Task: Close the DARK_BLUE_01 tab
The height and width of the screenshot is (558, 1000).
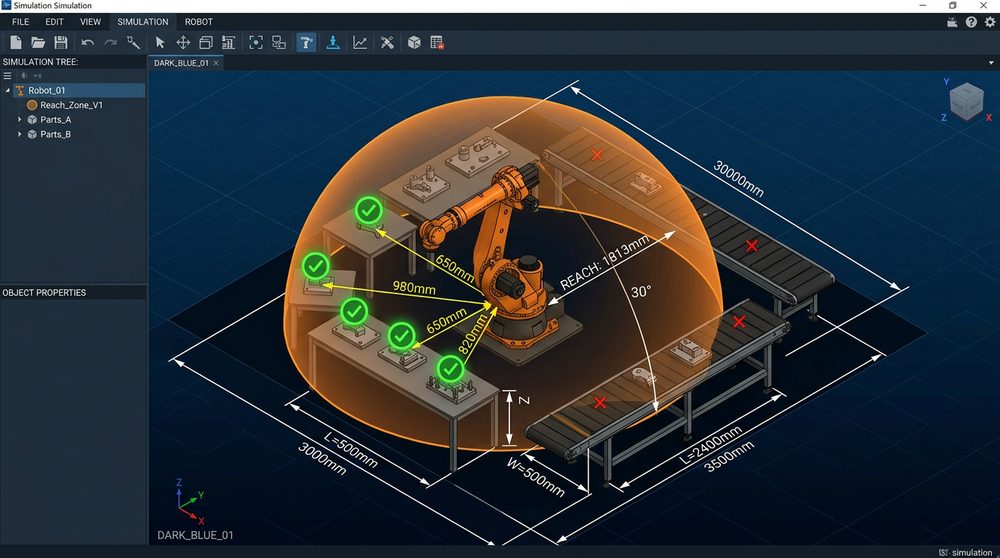Action: 216,63
